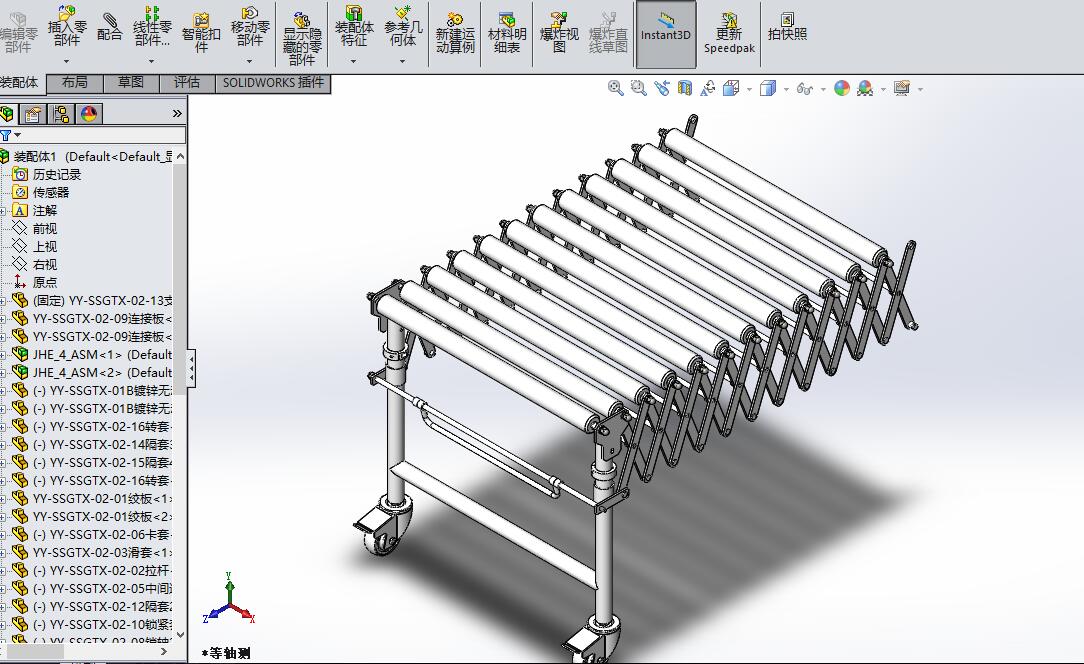The width and height of the screenshot is (1084, 664).
Task: Click Dynamic Annotation Views icon
Action: click(x=708, y=88)
